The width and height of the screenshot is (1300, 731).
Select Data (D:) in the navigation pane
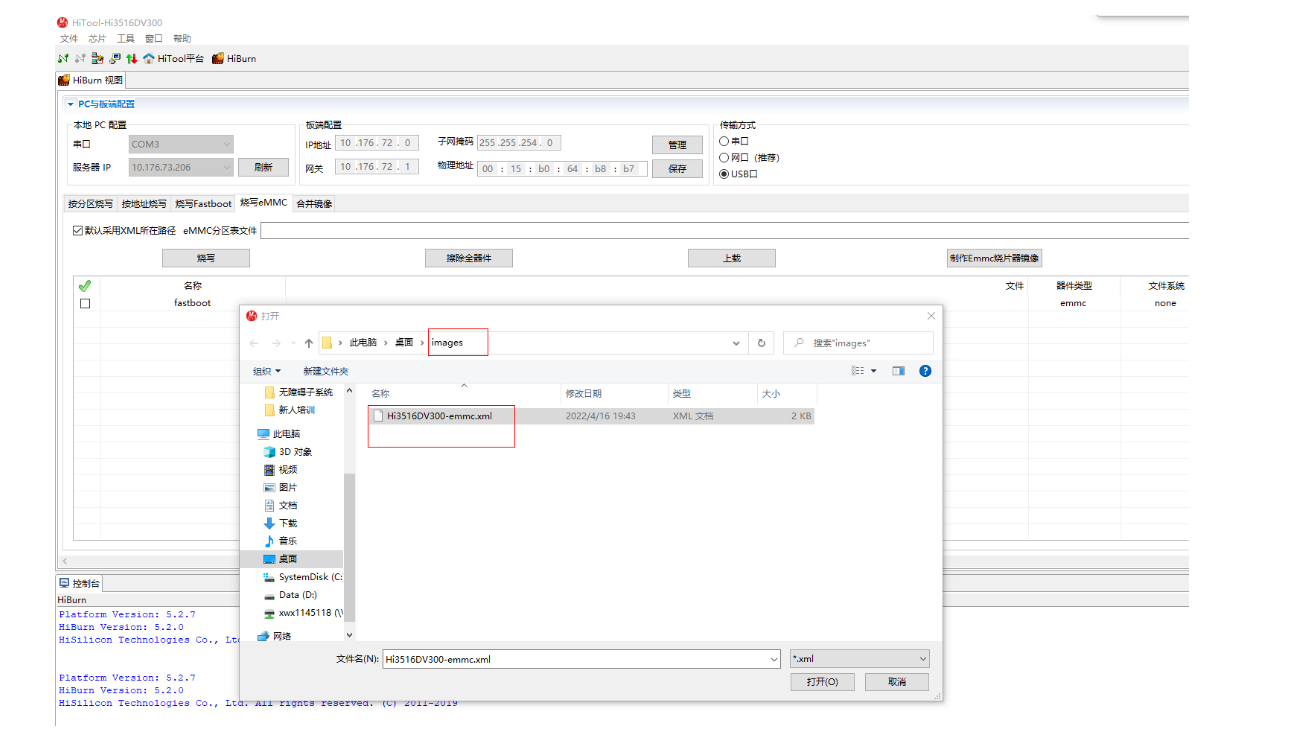pyautogui.click(x=290, y=595)
